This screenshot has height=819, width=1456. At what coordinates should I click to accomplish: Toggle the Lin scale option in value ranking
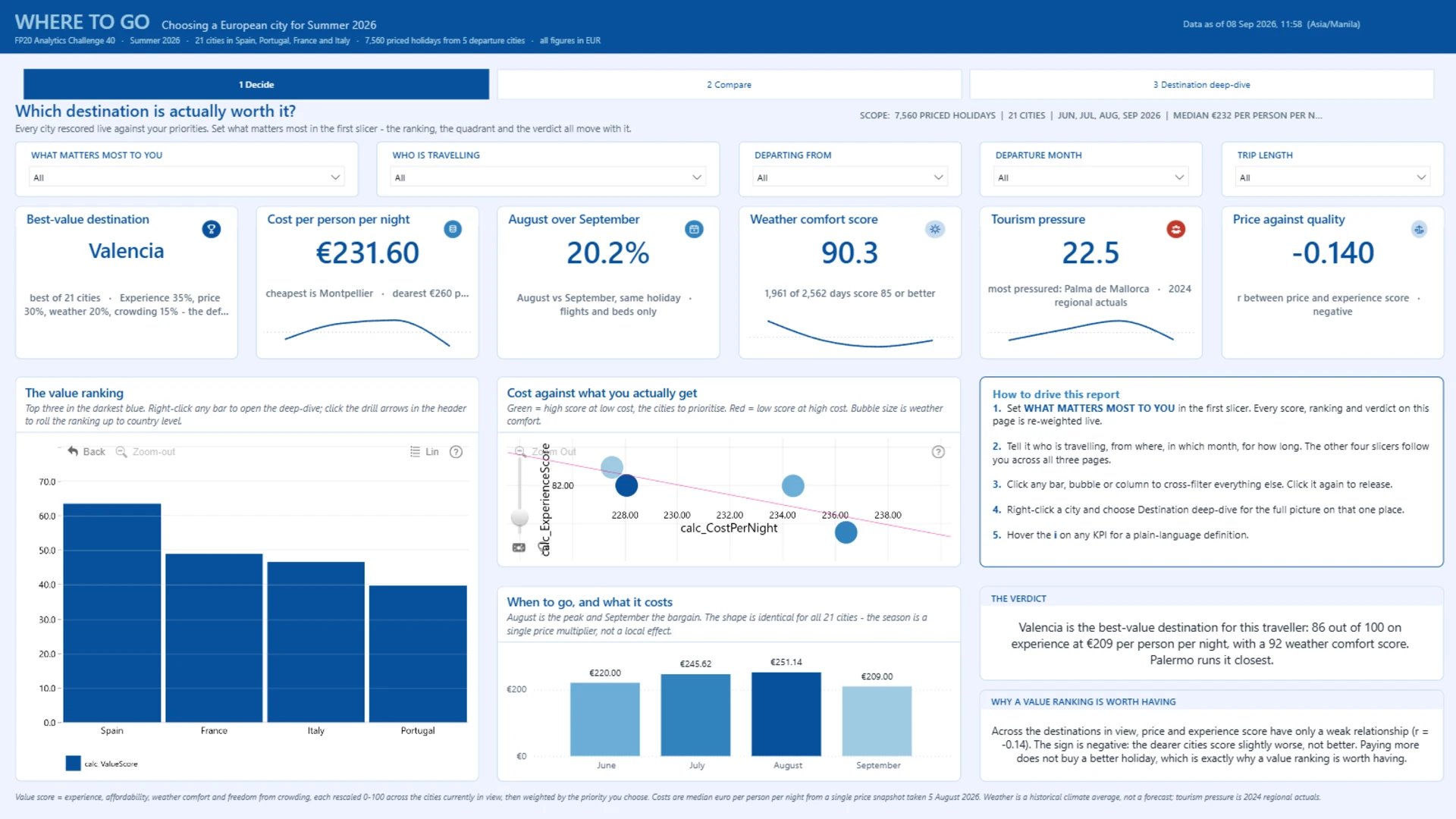tap(425, 451)
